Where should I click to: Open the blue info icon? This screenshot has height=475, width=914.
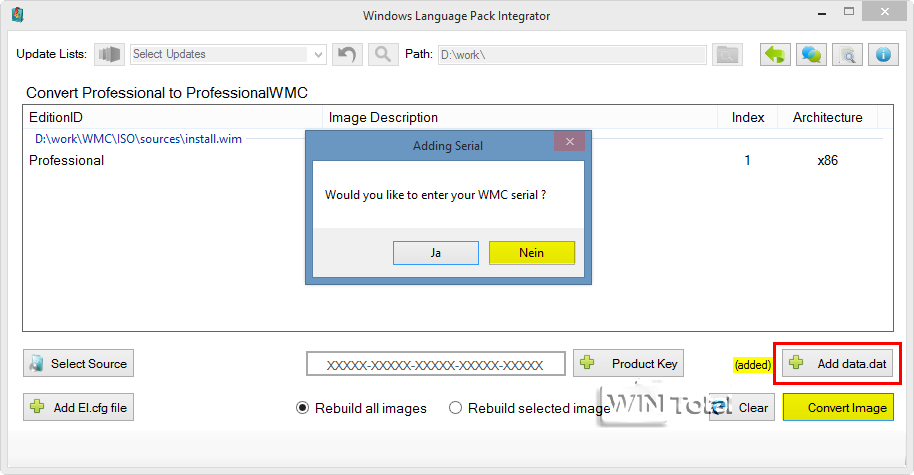click(x=883, y=55)
